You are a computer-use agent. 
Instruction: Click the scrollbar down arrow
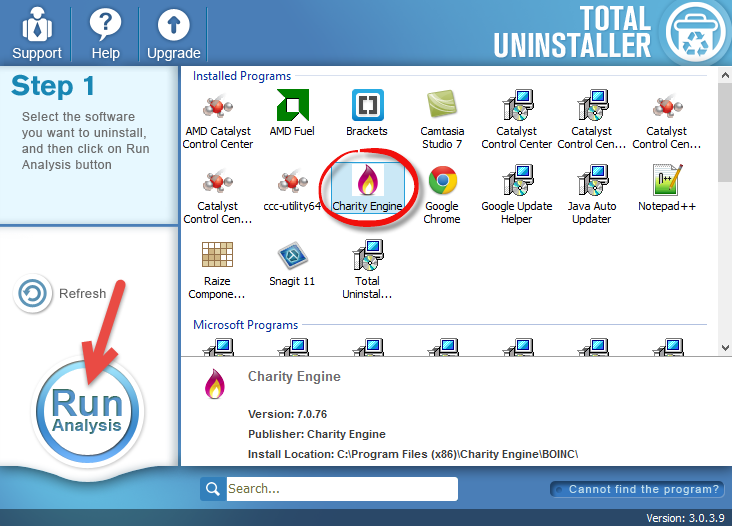pyautogui.click(x=725, y=348)
